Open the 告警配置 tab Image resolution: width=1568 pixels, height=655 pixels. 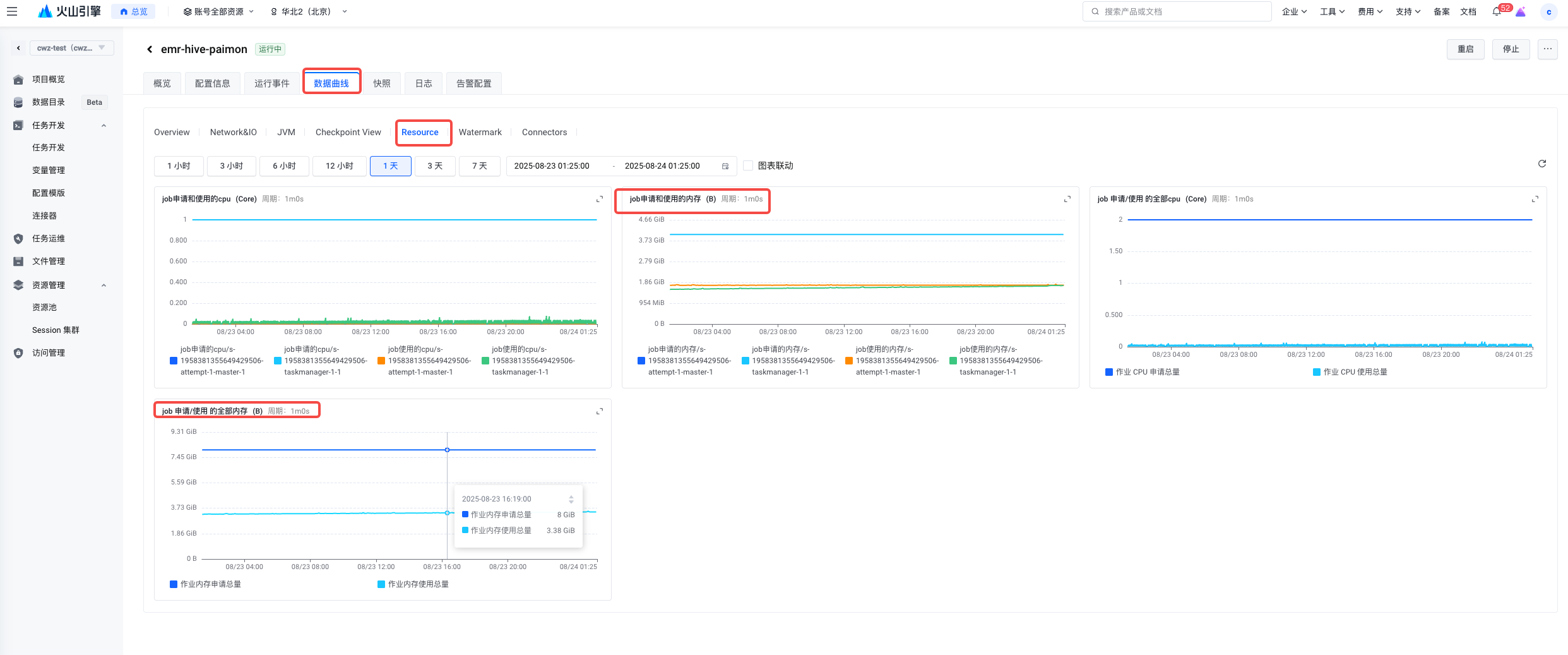(x=473, y=83)
